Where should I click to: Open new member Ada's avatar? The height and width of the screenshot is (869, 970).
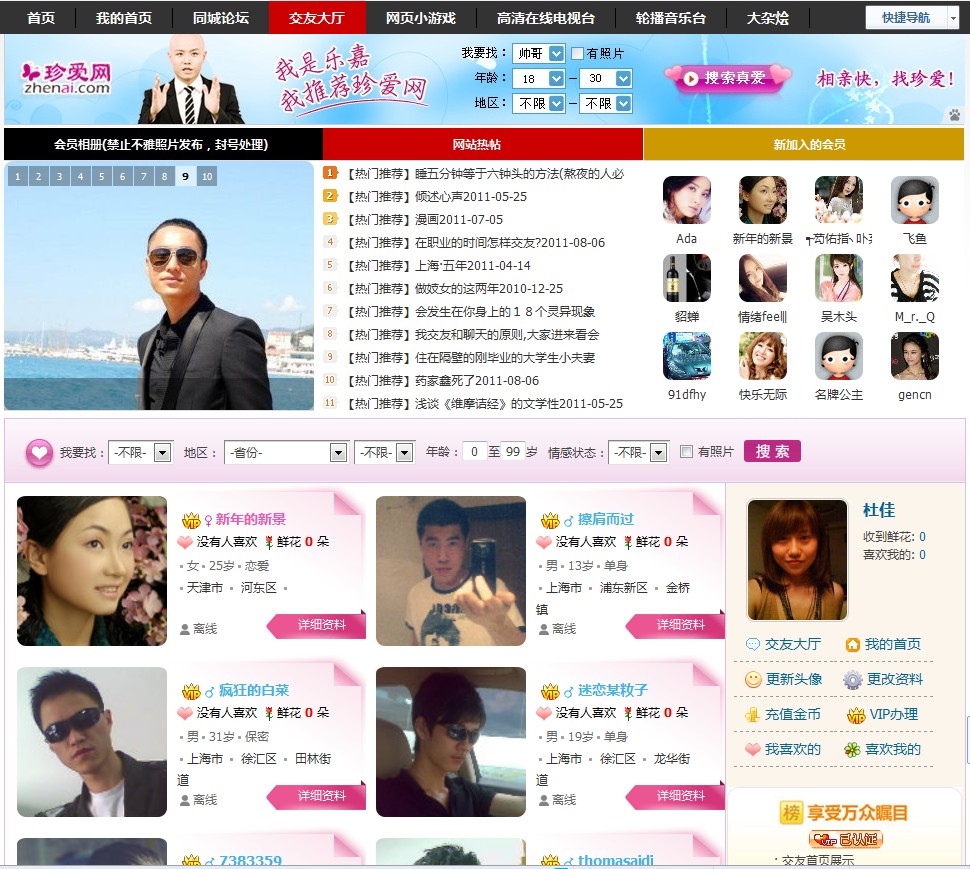pyautogui.click(x=687, y=200)
